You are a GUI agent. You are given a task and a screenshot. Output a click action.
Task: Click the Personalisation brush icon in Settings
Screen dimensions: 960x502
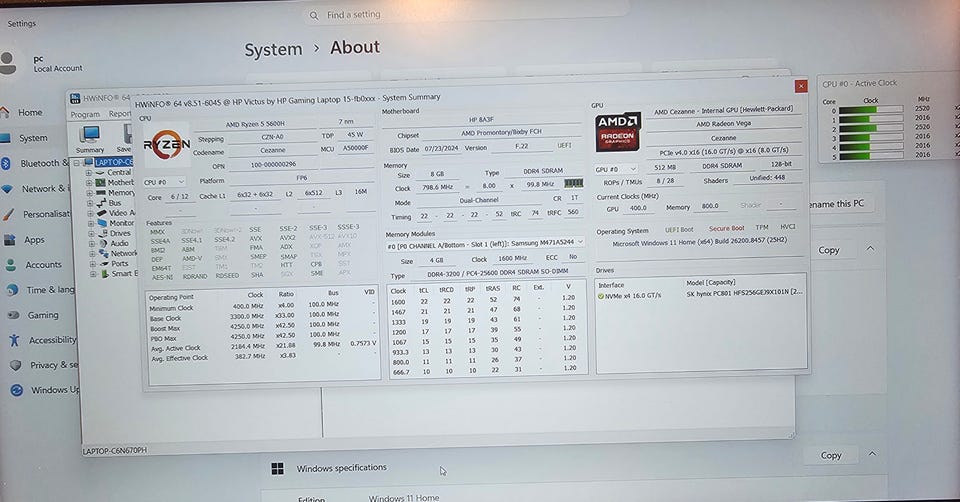pyautogui.click(x=7, y=214)
